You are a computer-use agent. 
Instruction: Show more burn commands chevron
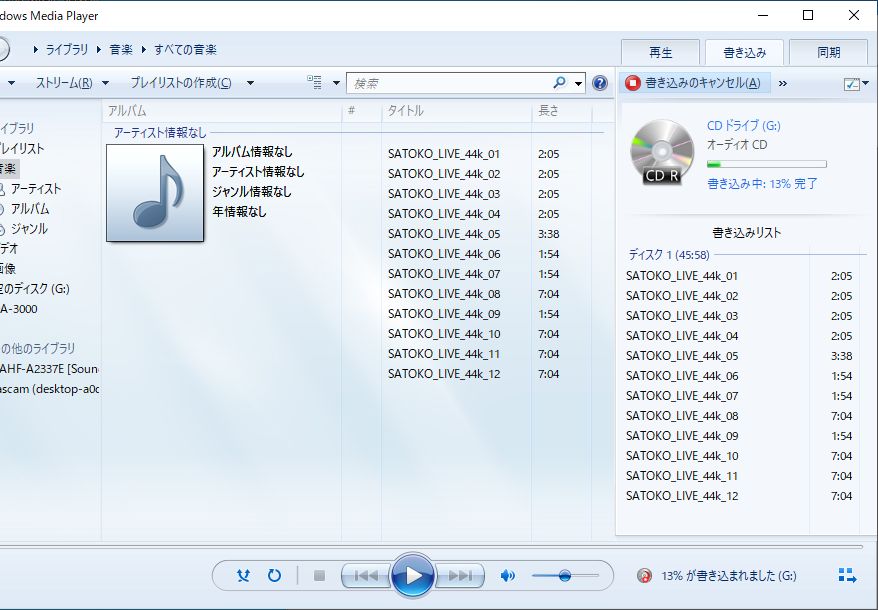(x=783, y=83)
